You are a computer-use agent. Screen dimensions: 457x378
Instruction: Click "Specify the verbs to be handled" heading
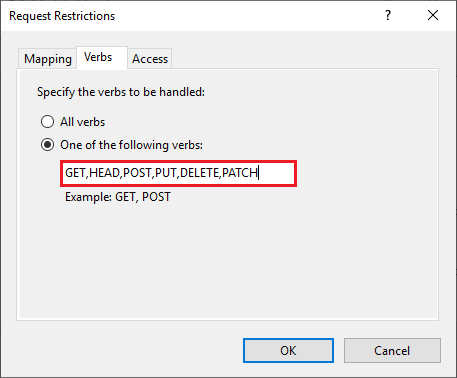(x=121, y=92)
